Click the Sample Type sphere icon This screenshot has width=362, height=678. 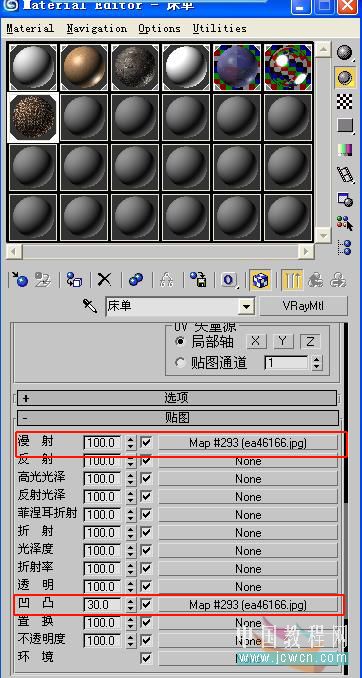pos(344,53)
